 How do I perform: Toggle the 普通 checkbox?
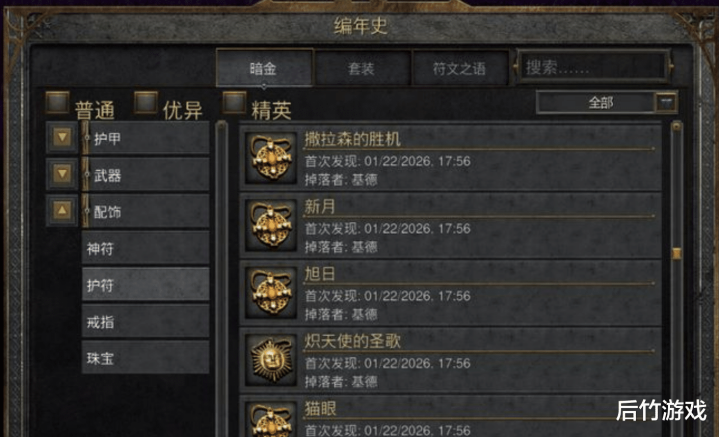(57, 102)
